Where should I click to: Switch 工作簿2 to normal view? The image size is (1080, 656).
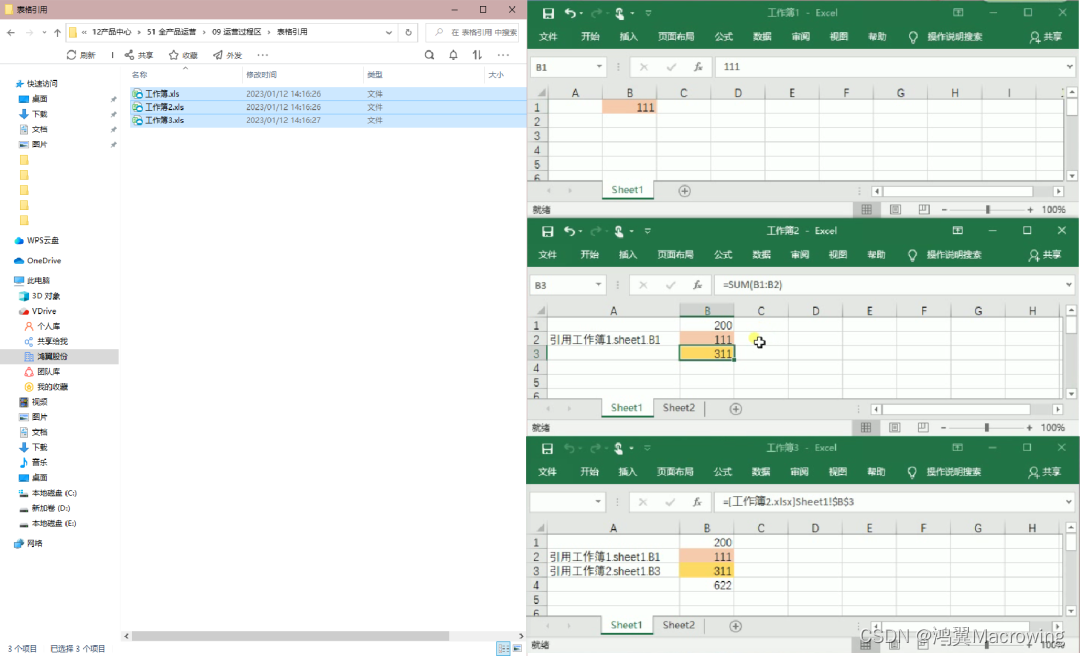pyautogui.click(x=866, y=427)
